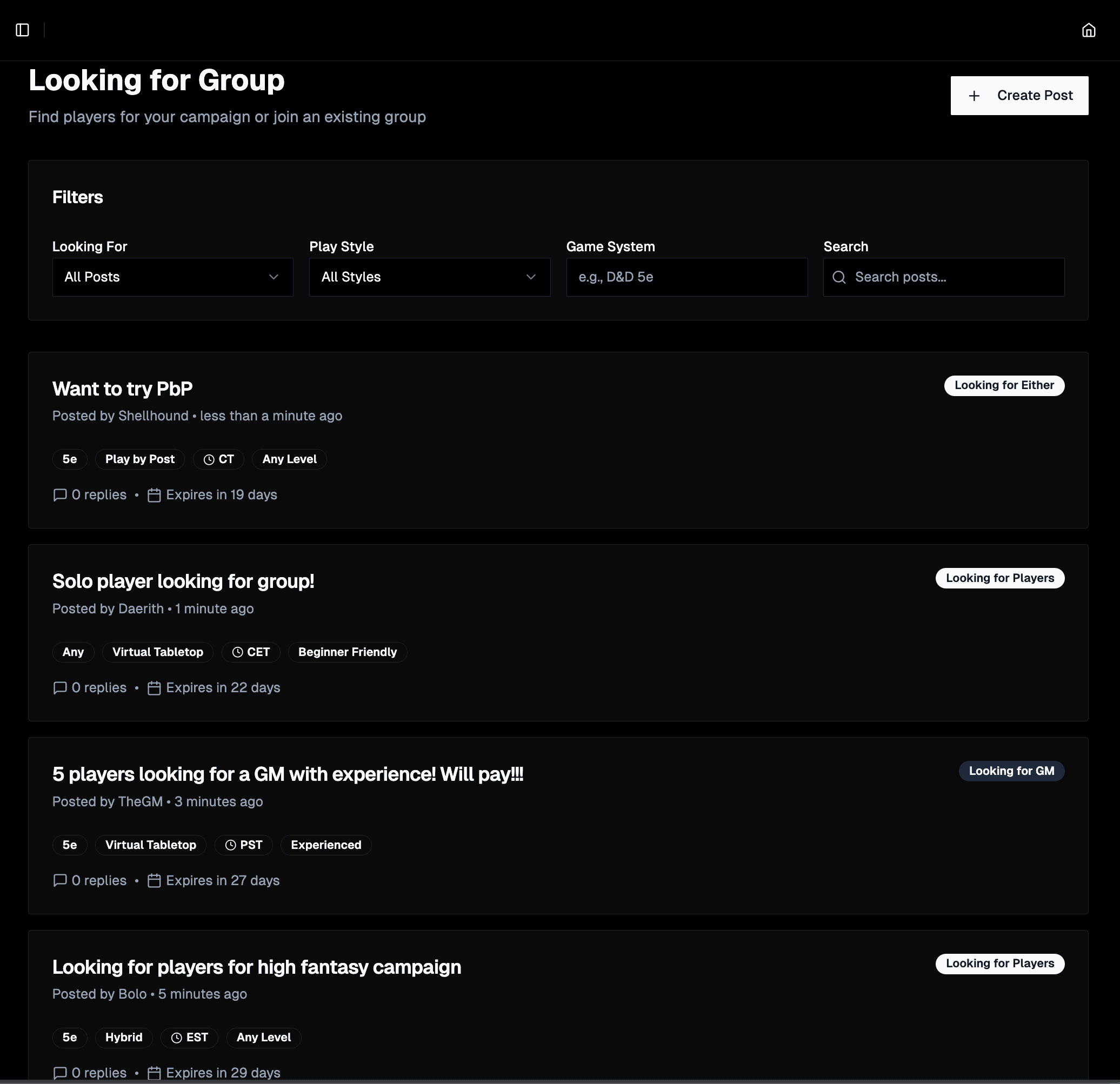The width and height of the screenshot is (1120, 1084).
Task: Click the 'Any' tag on Solo player post
Action: (73, 652)
